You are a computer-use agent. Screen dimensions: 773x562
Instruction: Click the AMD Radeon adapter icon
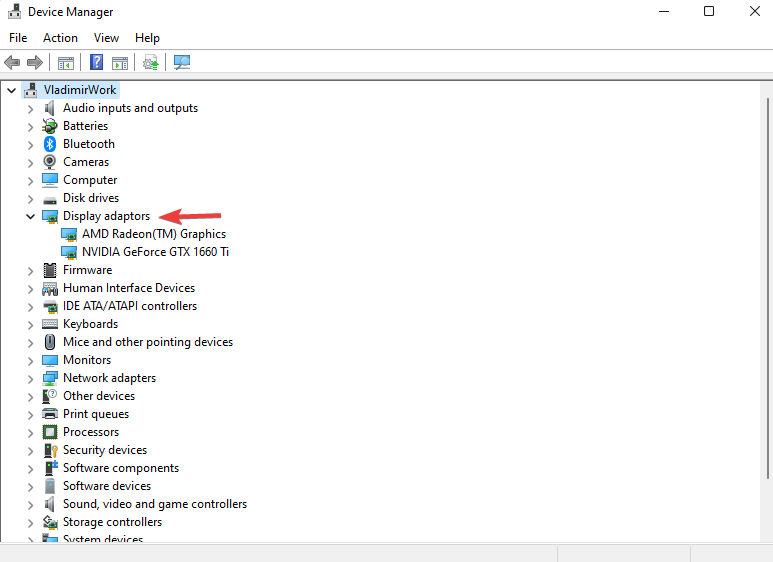69,235
